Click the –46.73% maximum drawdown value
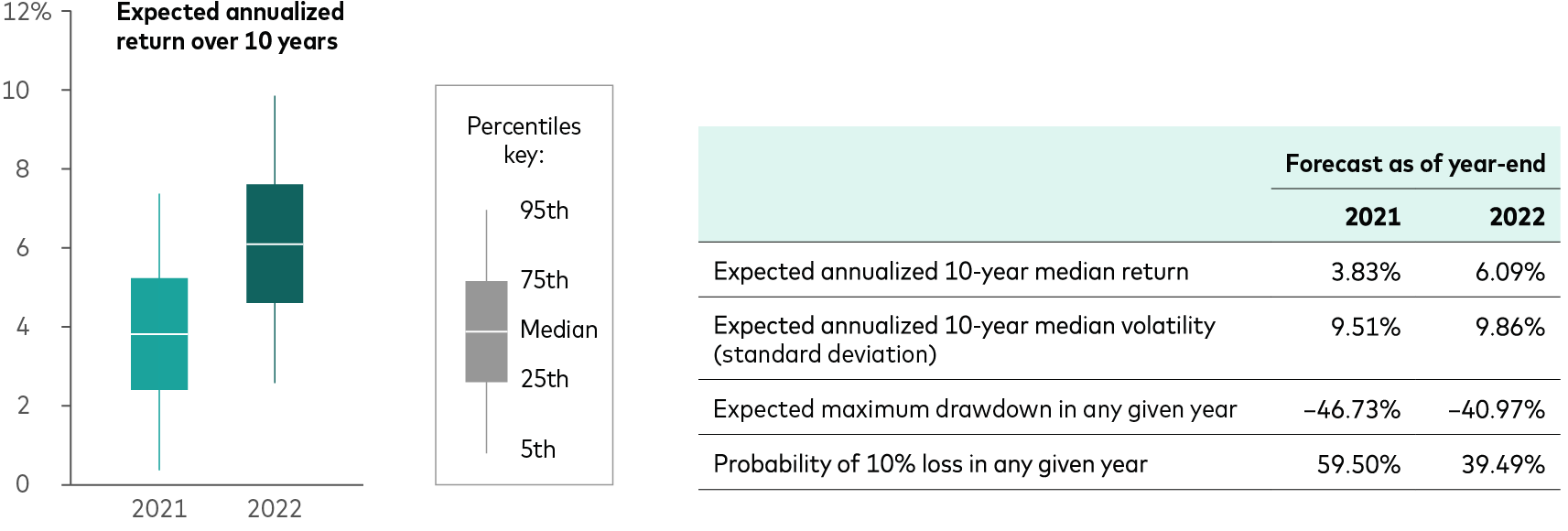1568x531 pixels. [1352, 409]
